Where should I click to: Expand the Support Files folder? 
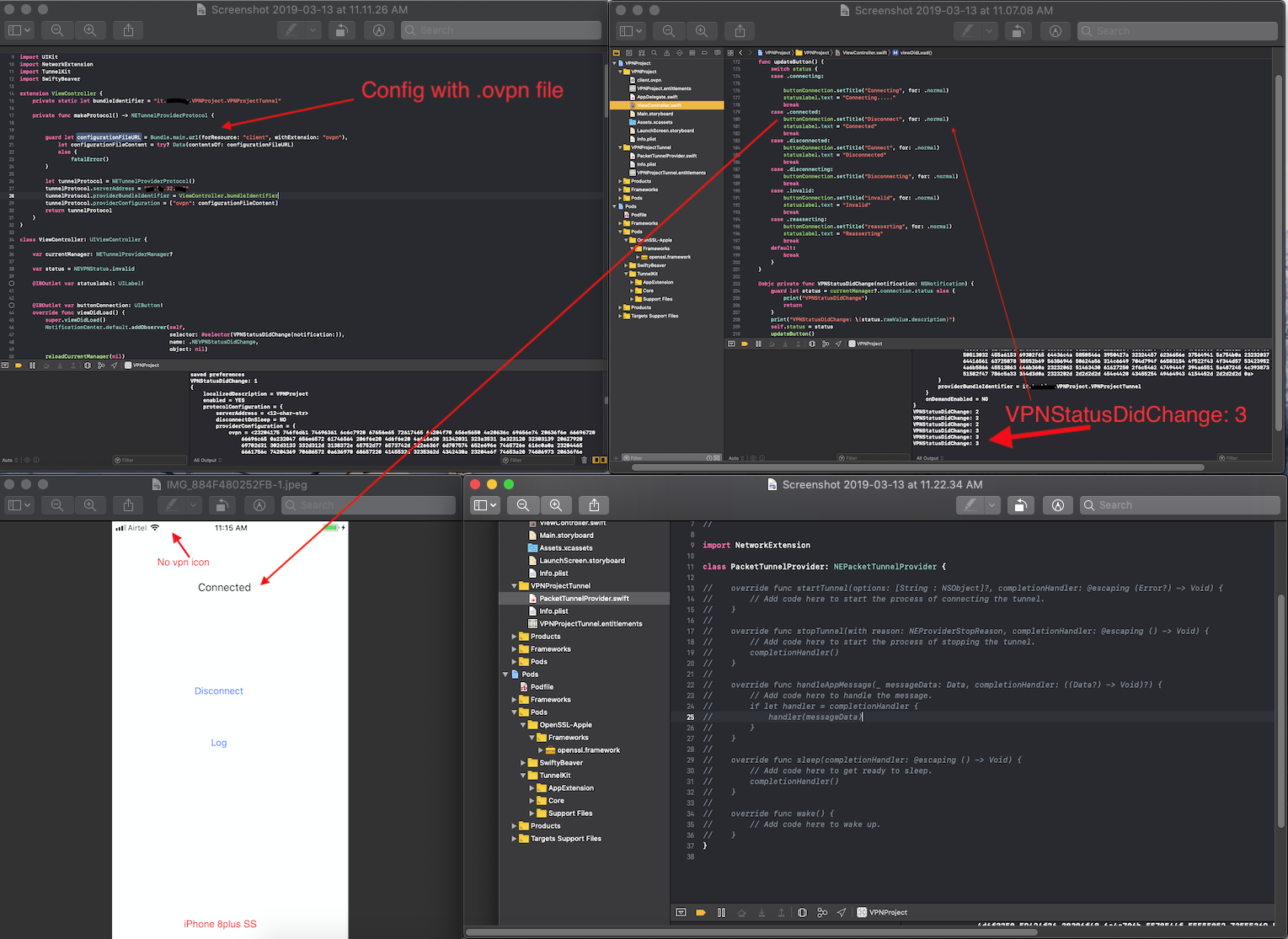pos(532,814)
